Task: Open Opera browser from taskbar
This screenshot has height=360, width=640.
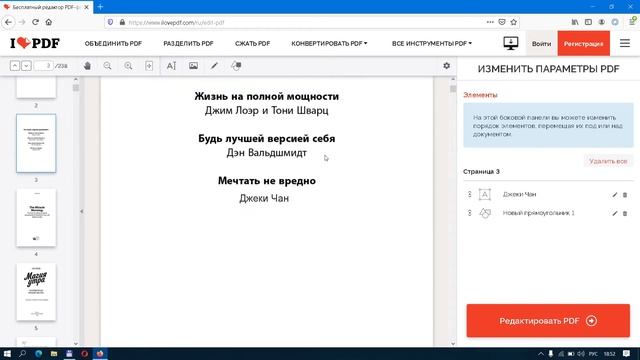Action: [x=84, y=353]
